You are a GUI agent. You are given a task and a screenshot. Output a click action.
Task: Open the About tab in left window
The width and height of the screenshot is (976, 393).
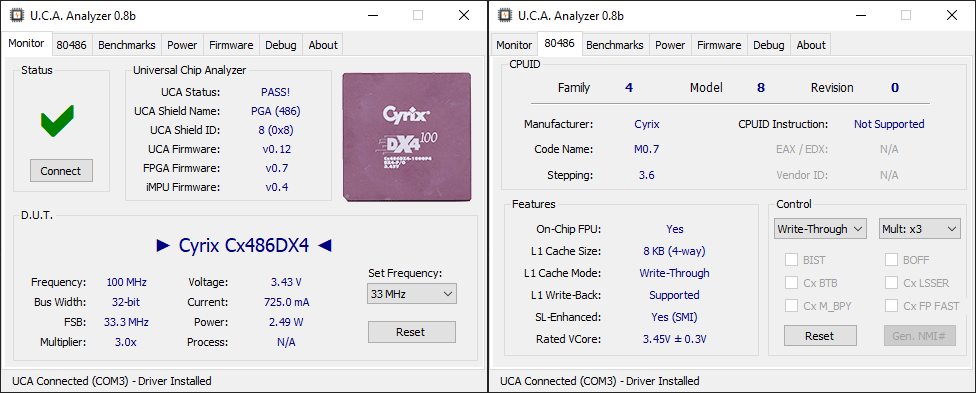coord(323,45)
